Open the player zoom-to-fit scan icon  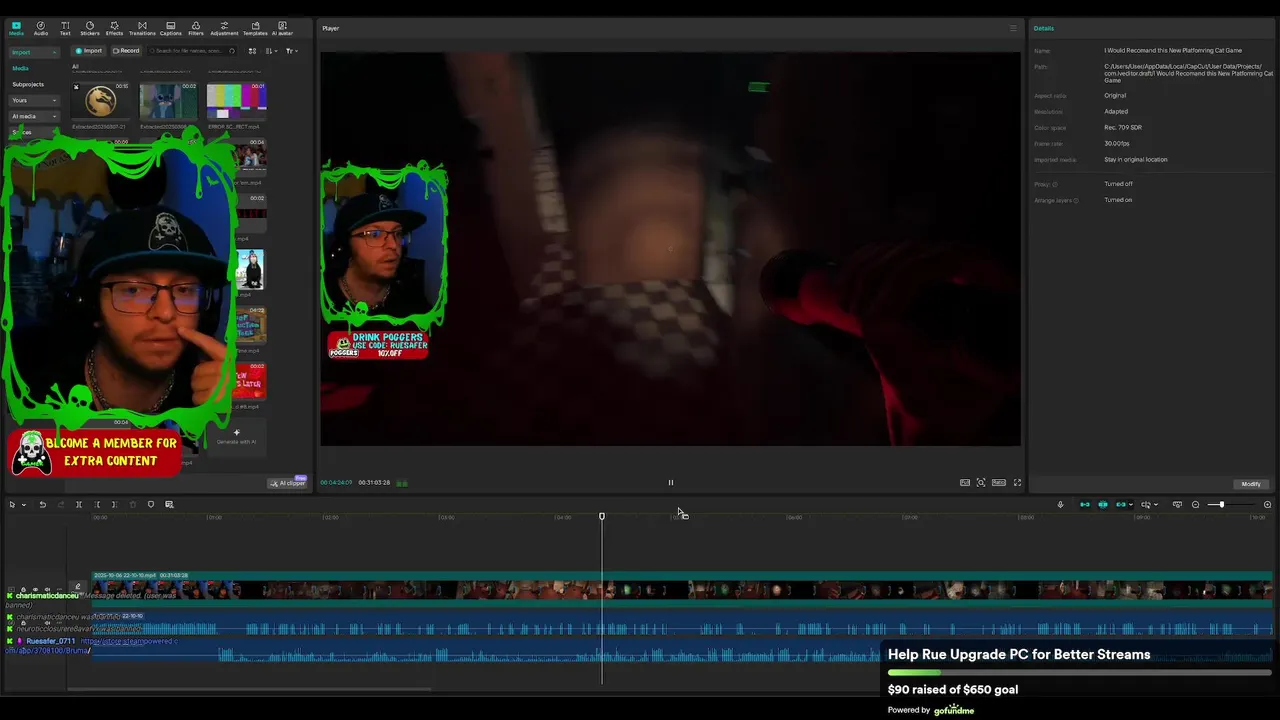(x=981, y=483)
